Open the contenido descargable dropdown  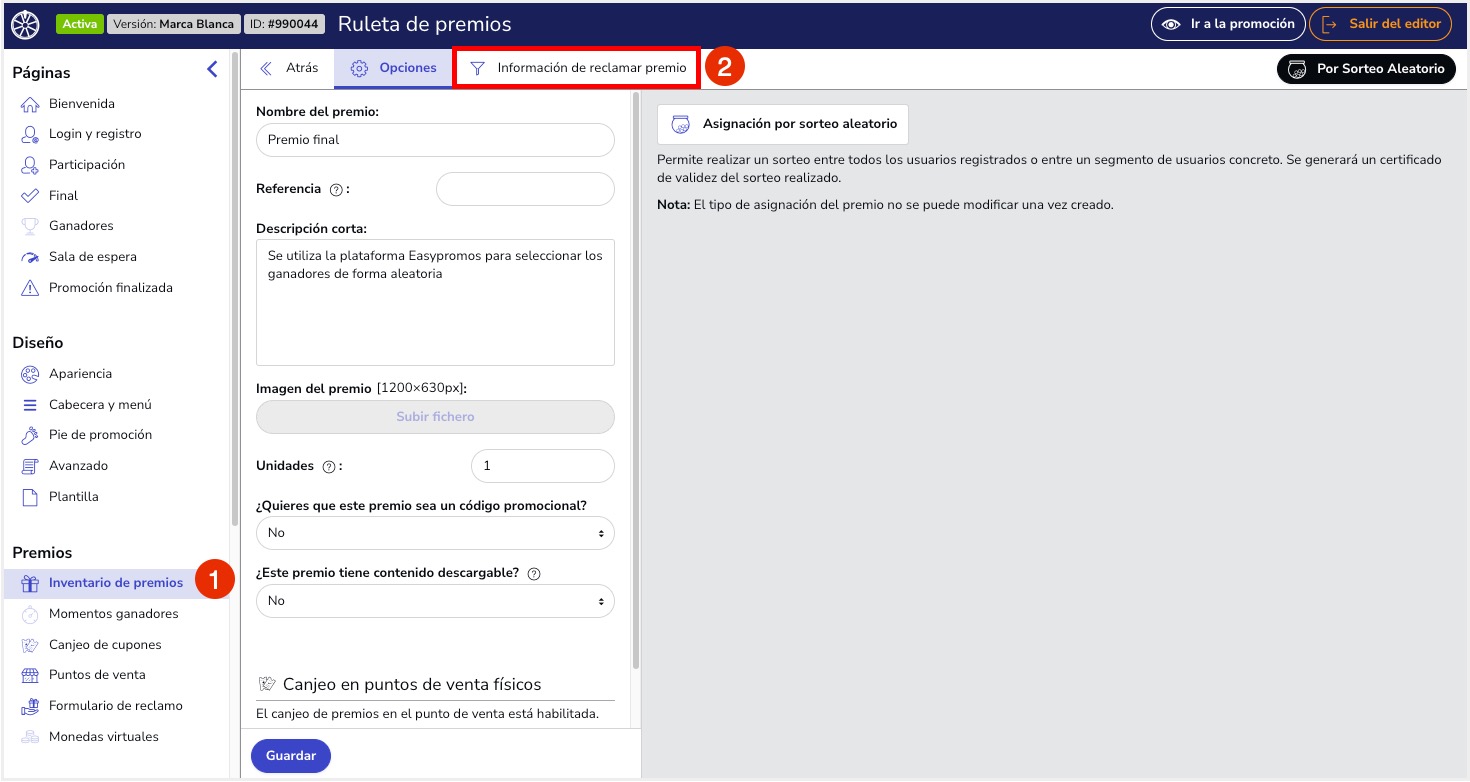tap(435, 601)
